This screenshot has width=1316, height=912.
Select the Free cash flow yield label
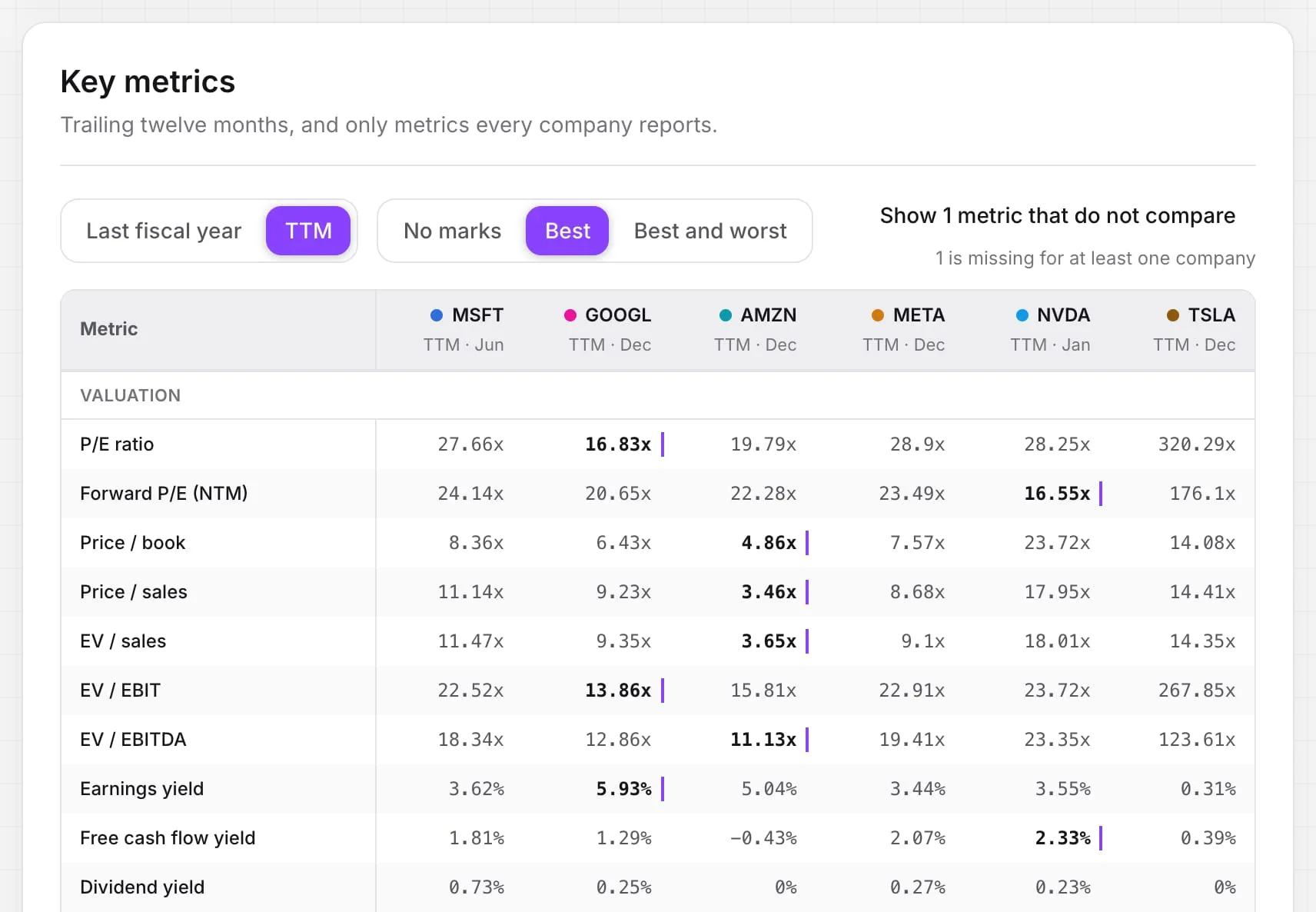click(x=168, y=838)
